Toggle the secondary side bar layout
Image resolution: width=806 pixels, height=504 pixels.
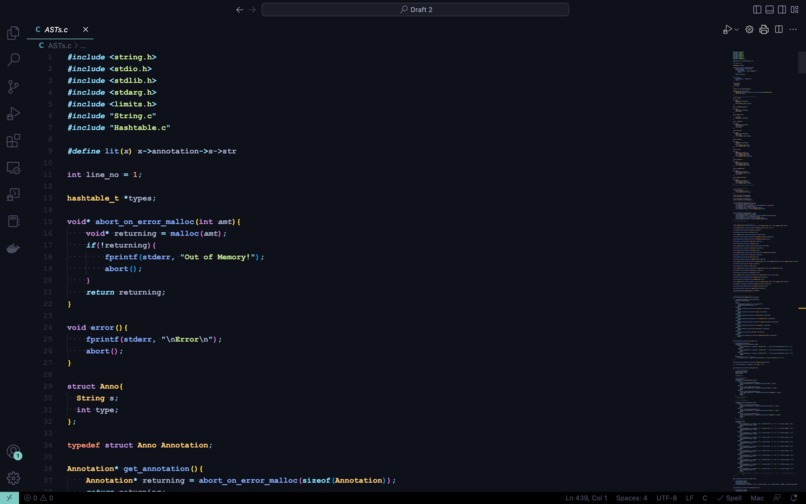(782, 10)
